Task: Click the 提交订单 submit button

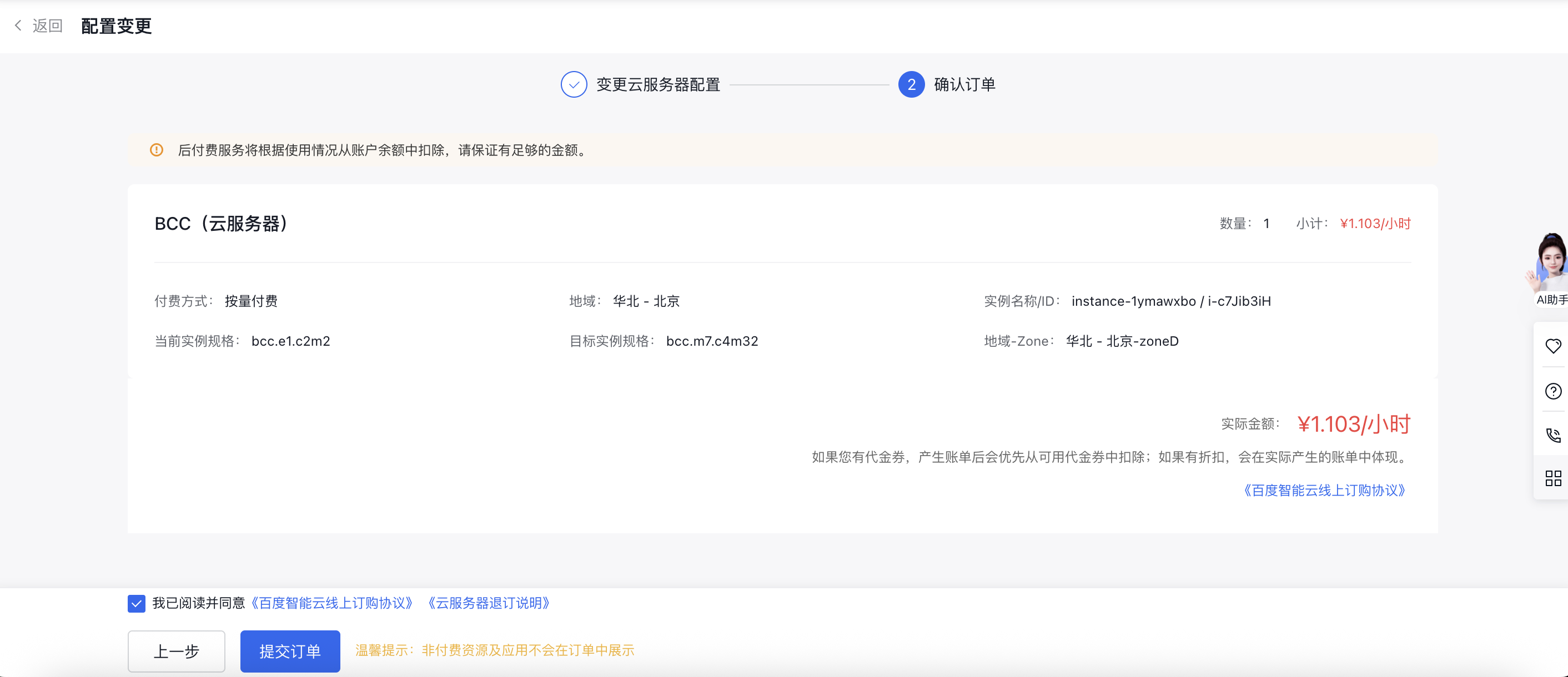Action: click(x=290, y=651)
